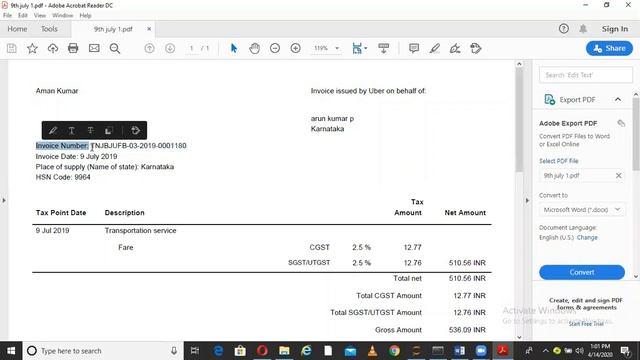Strike through the selection from the floating toolbar

pos(90,131)
